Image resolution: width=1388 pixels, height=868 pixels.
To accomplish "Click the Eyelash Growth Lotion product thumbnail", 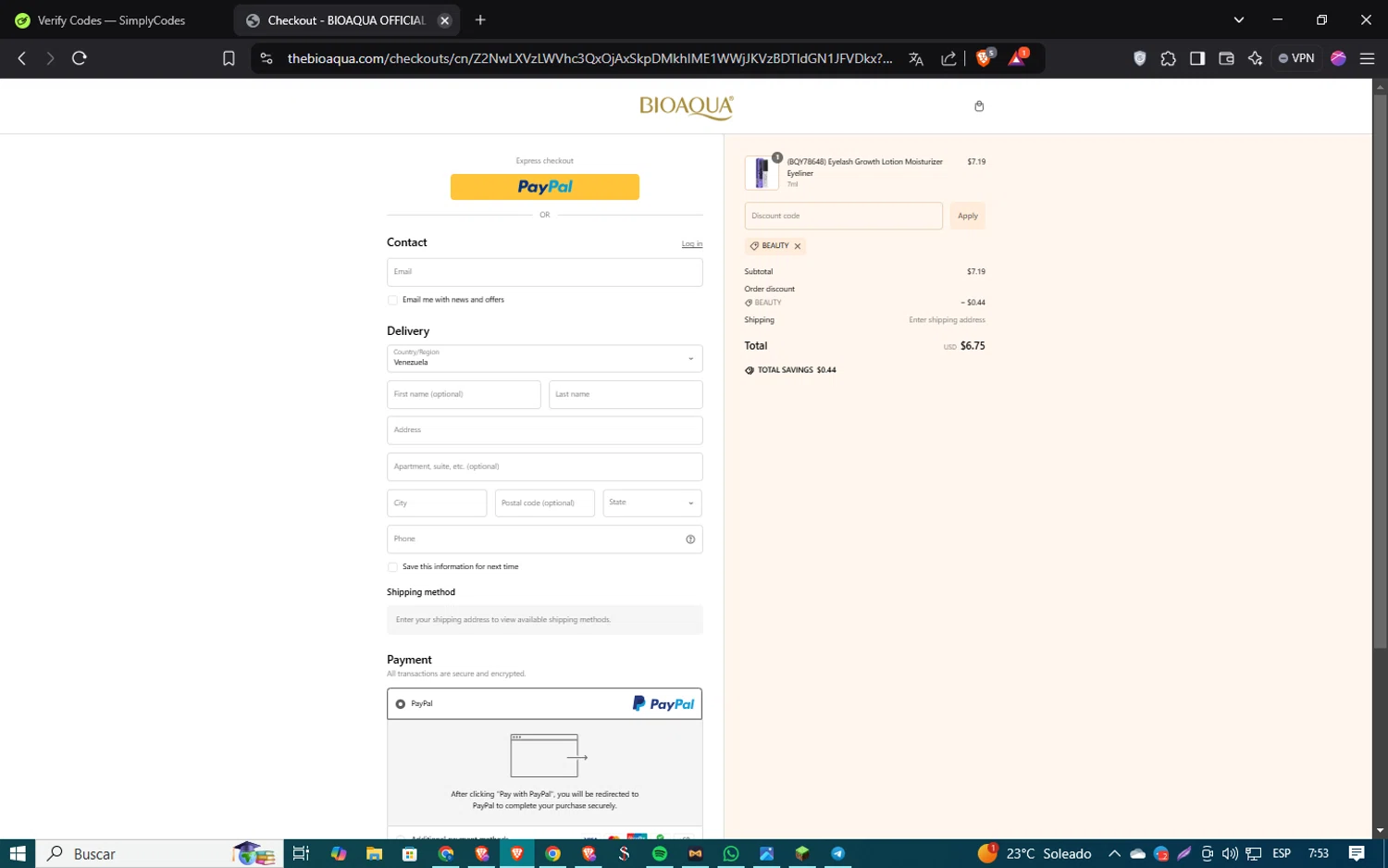I will tap(762, 173).
